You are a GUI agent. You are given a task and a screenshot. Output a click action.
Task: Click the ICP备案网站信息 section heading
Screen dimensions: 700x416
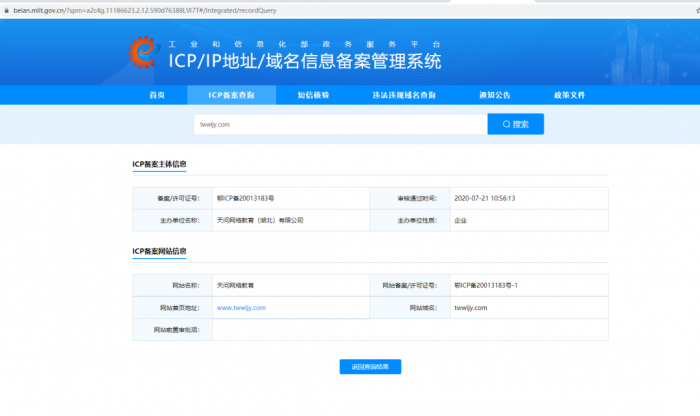(x=159, y=251)
